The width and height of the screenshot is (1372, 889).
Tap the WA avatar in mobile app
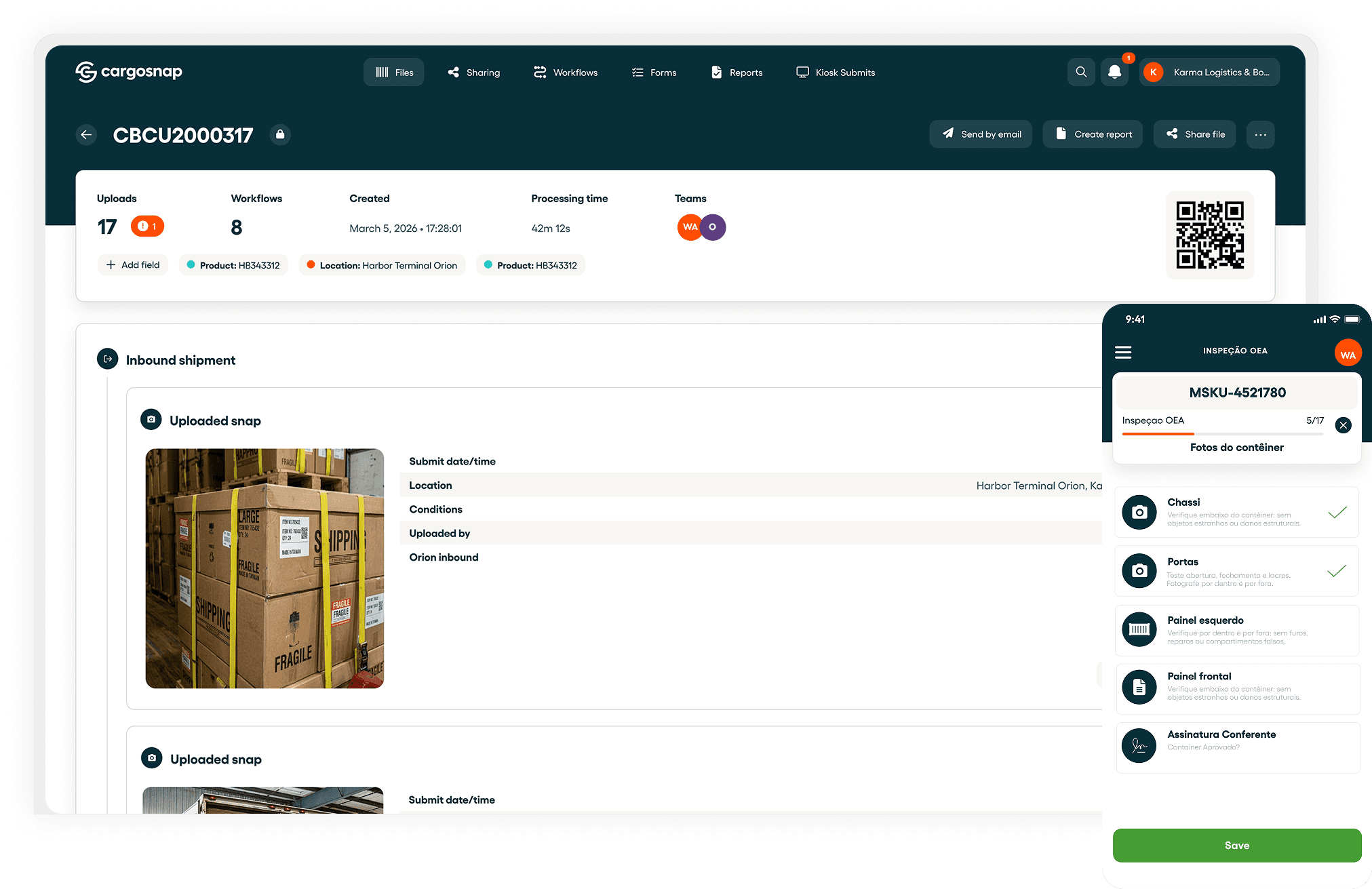pyautogui.click(x=1348, y=354)
